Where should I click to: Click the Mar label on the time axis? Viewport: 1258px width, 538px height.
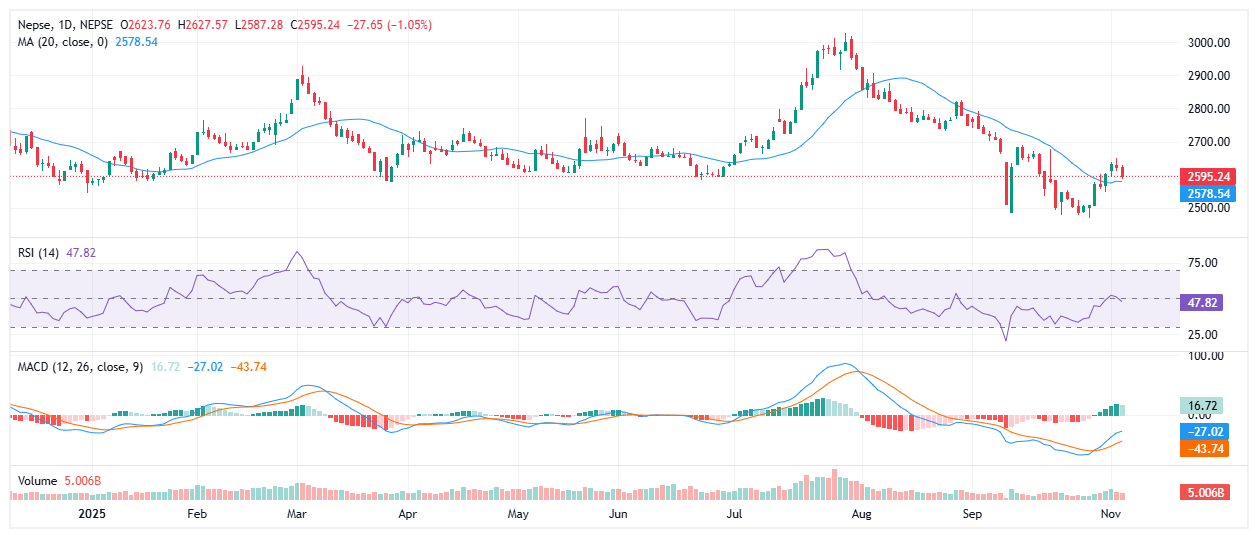(296, 514)
